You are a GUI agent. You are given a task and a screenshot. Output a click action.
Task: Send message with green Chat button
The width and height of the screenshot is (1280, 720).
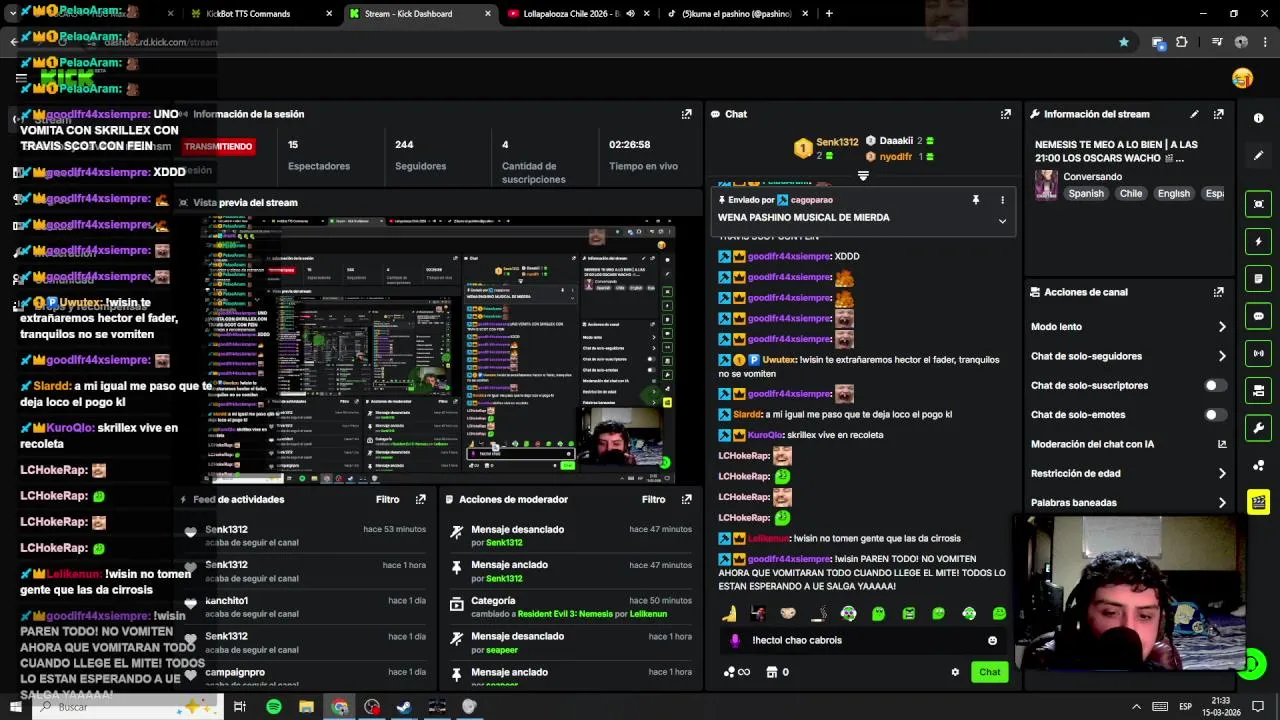[989, 672]
